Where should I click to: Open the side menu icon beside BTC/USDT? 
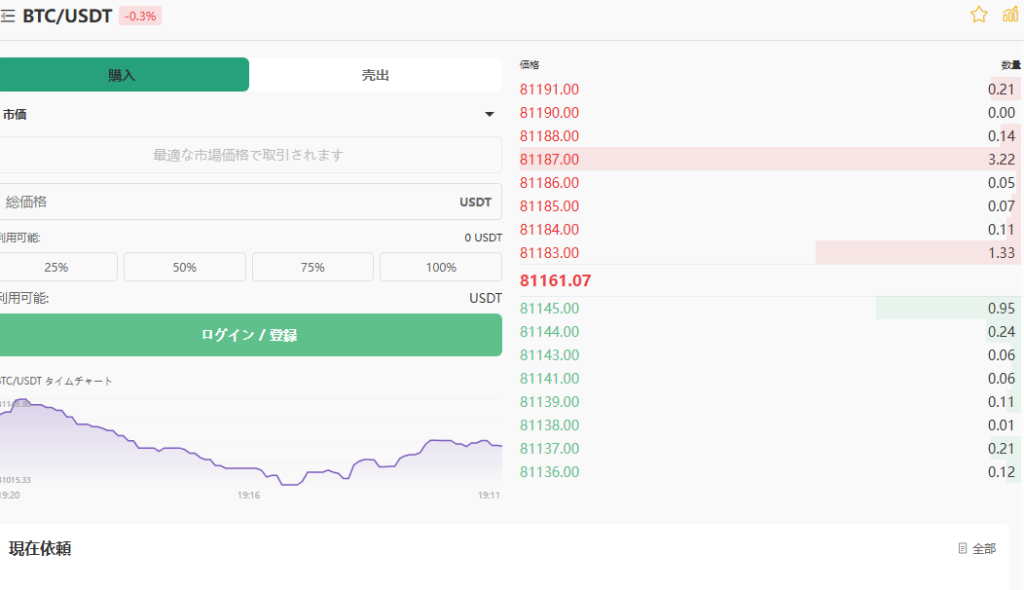(x=7, y=16)
